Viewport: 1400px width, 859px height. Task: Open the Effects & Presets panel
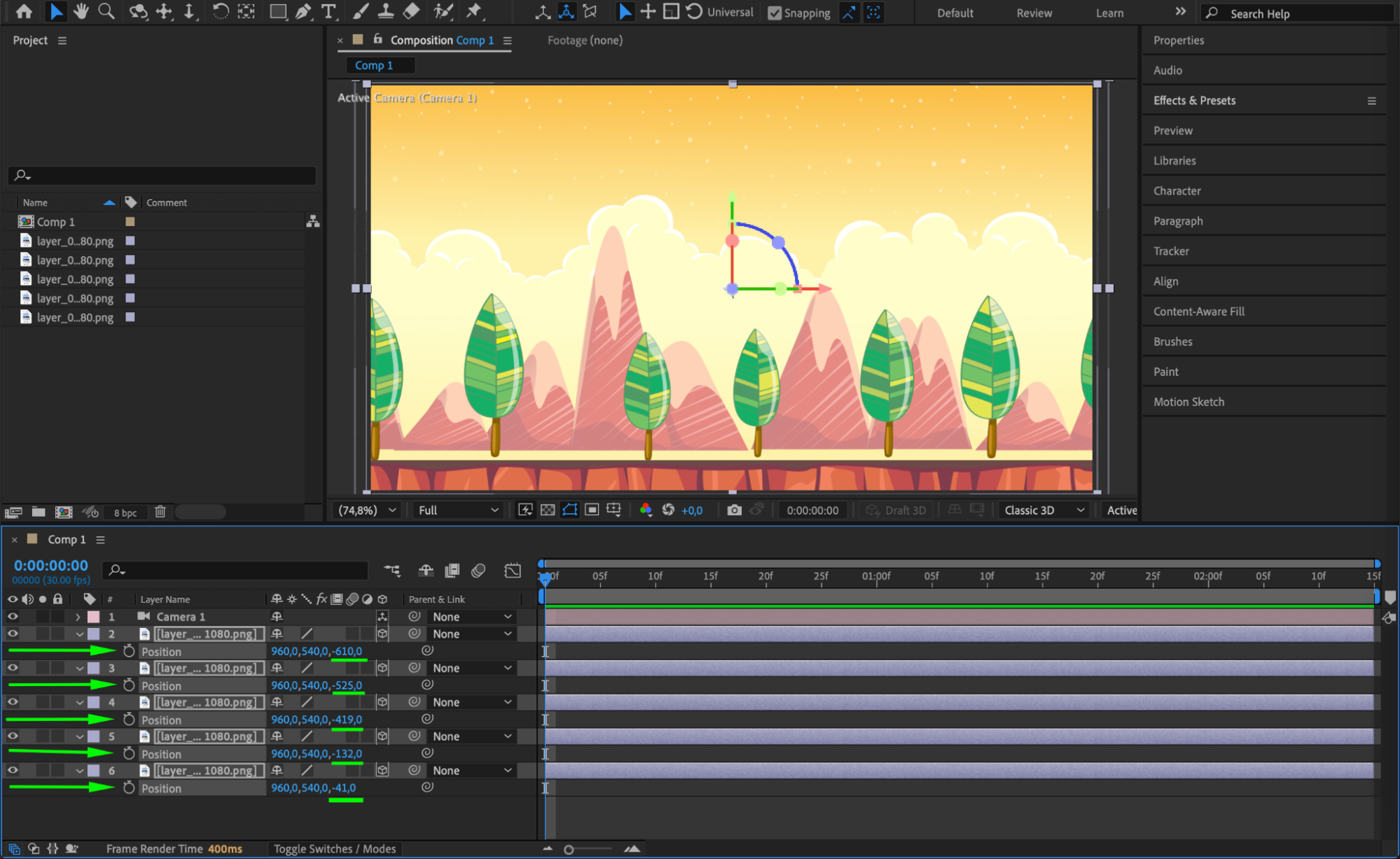(1194, 100)
